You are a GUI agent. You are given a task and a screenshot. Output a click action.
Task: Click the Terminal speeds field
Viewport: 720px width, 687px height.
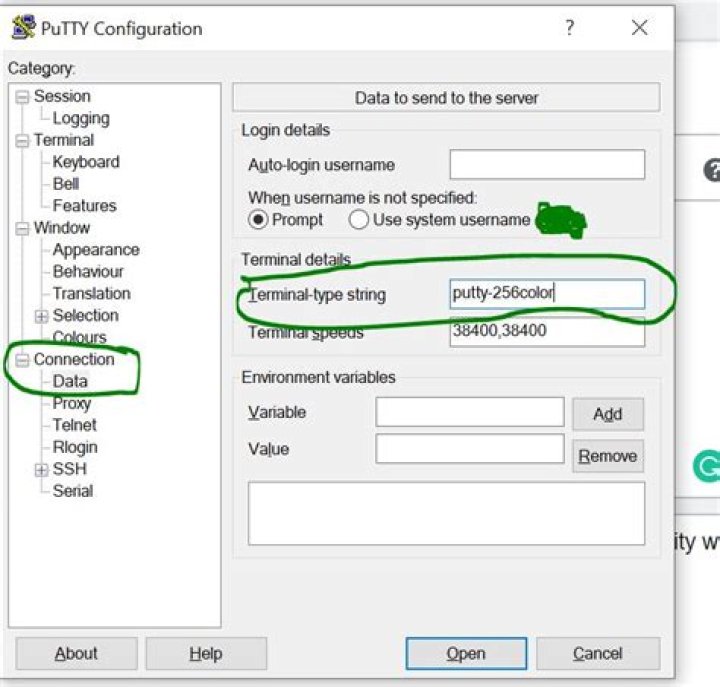547,331
